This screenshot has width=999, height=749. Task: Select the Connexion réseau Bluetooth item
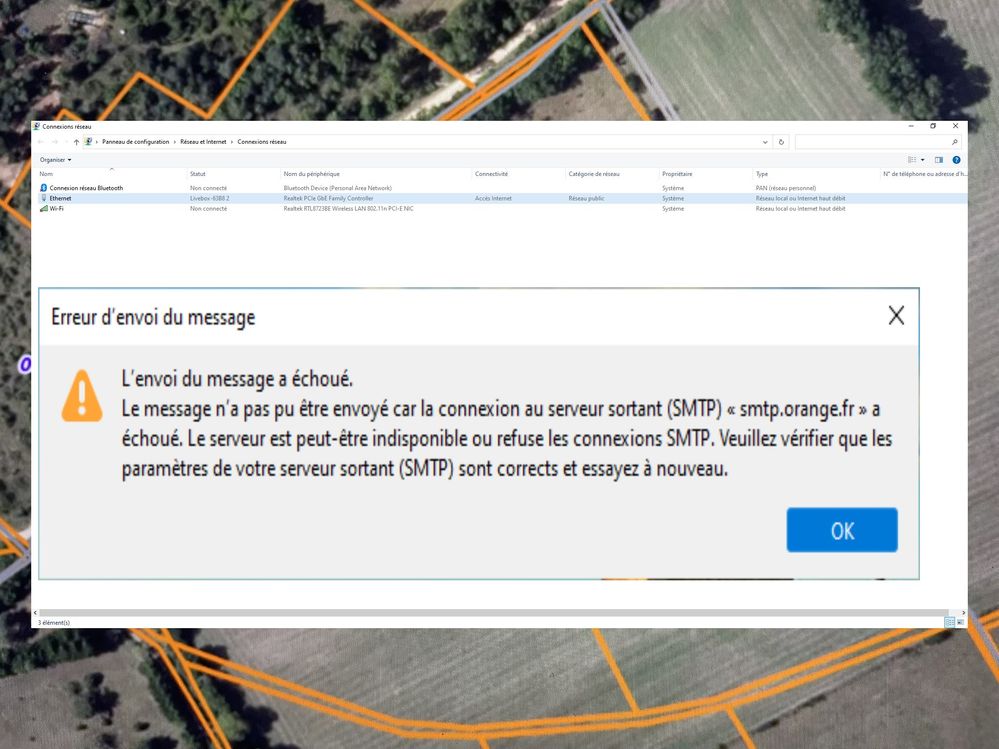coord(86,188)
